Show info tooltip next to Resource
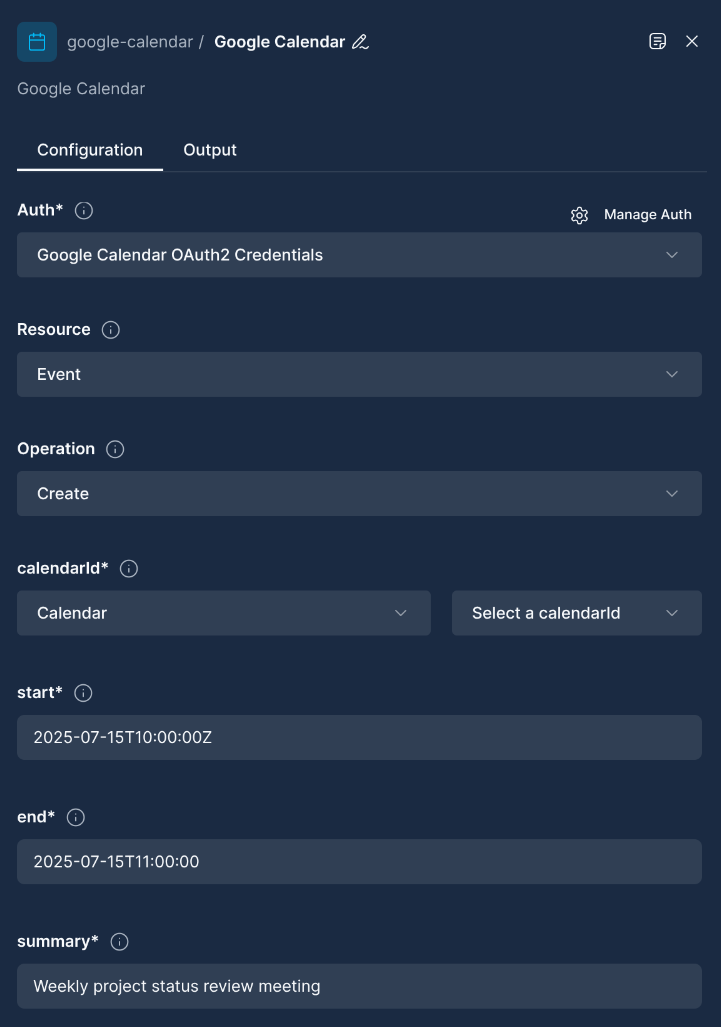 (111, 330)
